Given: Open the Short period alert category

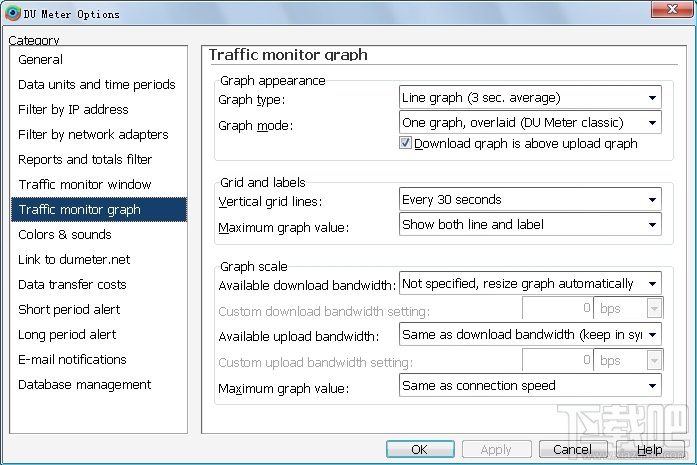Looking at the screenshot, I should [68, 310].
